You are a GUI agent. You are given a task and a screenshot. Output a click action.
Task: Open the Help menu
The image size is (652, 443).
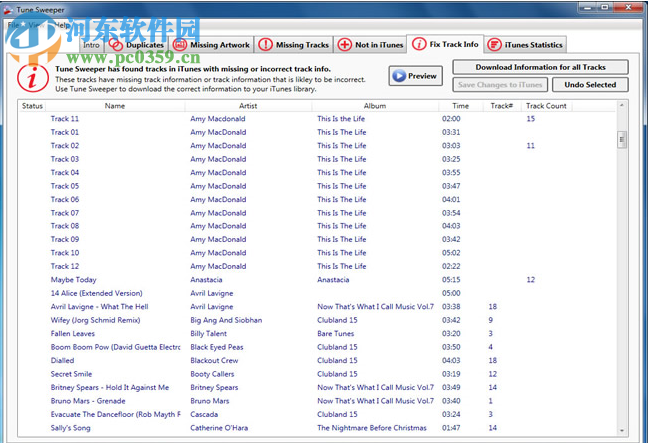62,25
